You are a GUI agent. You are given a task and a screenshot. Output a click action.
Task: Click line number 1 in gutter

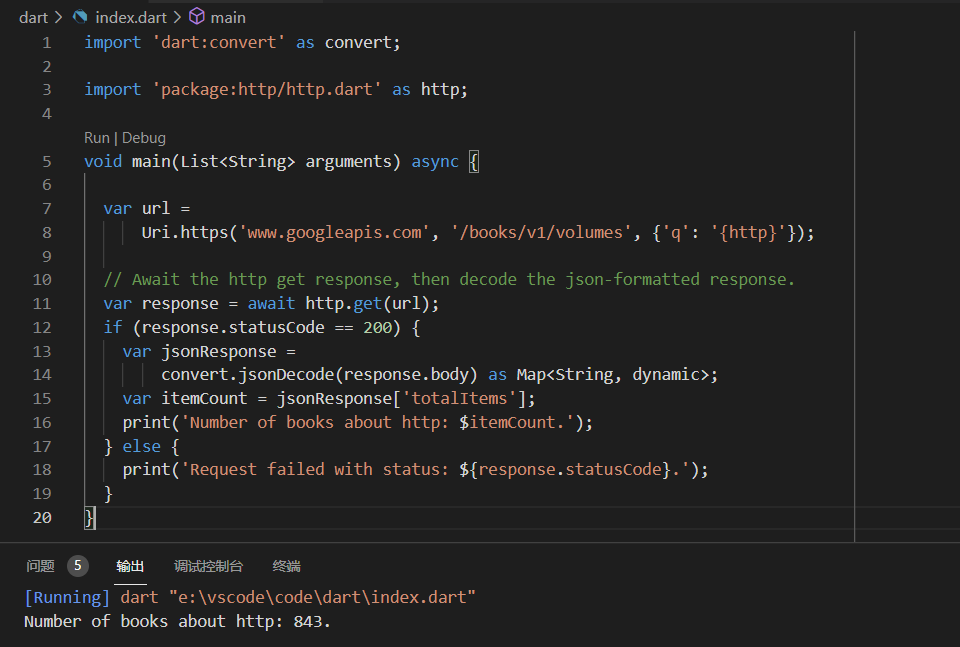(x=47, y=43)
